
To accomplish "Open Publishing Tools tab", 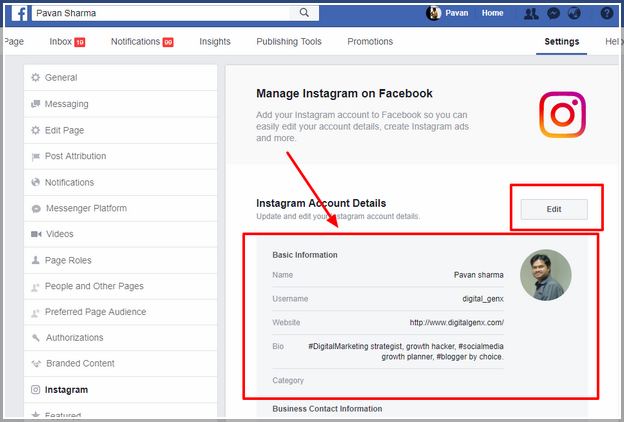I will (289, 41).
